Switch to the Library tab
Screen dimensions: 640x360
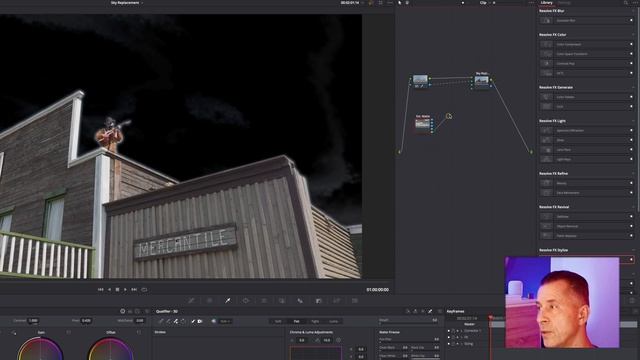click(546, 3)
